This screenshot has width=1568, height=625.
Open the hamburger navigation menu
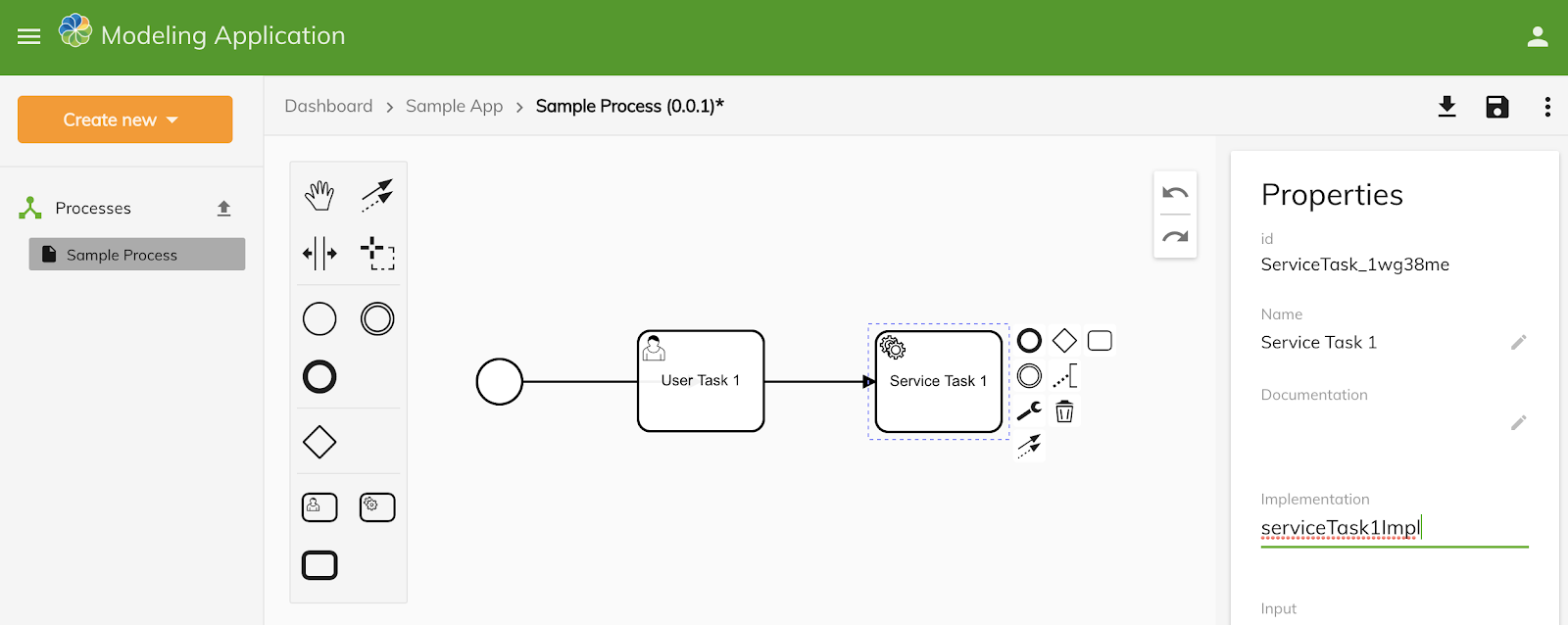click(29, 36)
